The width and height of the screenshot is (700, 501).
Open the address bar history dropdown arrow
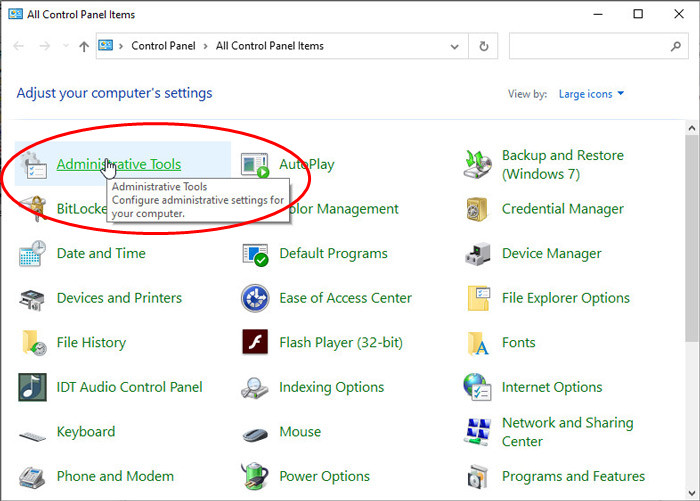pyautogui.click(x=456, y=46)
